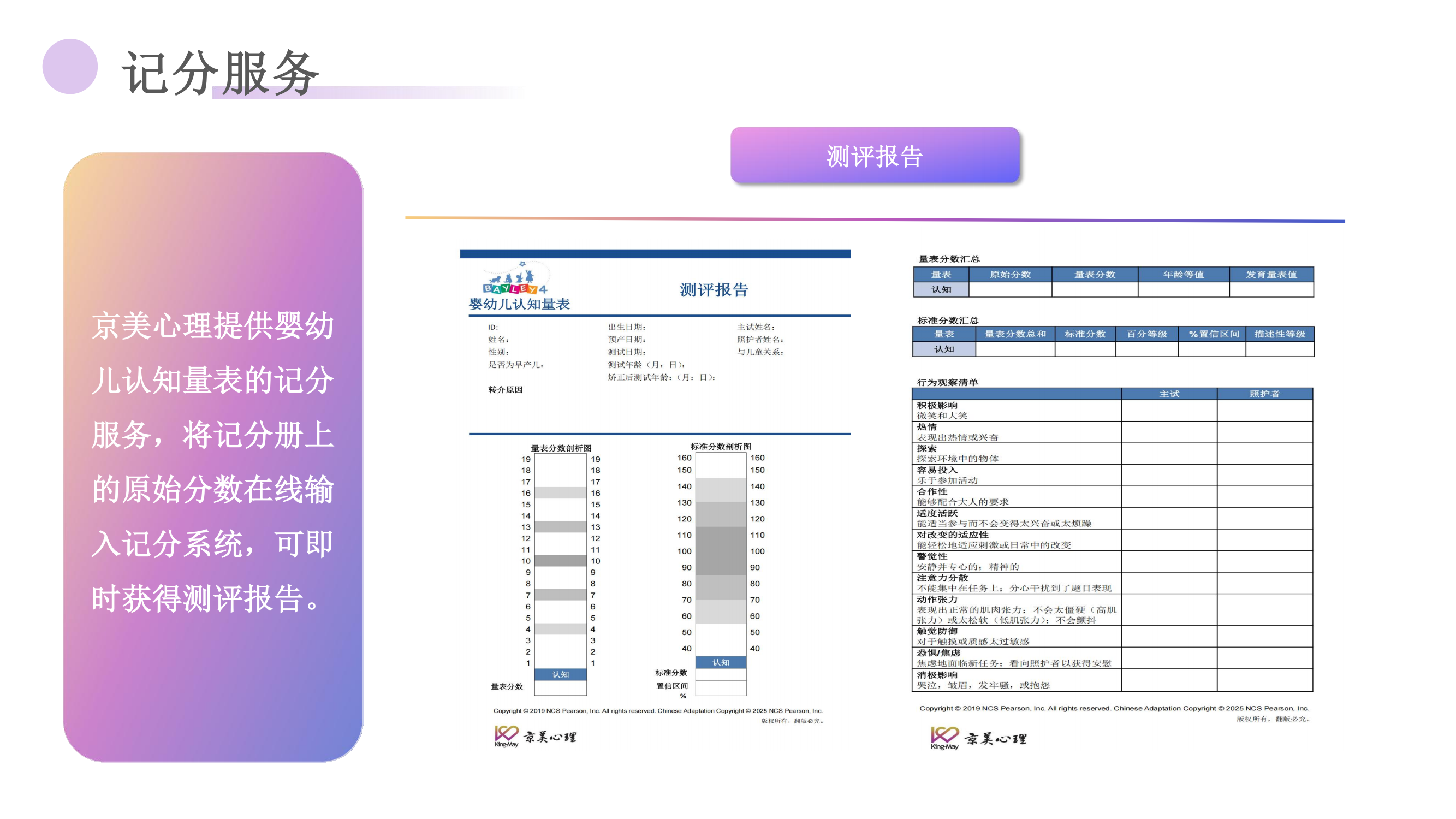Viewport: 1456px width, 819px height.
Task: Click the 照护者 cell for 热情 row
Action: pyautogui.click(x=1264, y=432)
